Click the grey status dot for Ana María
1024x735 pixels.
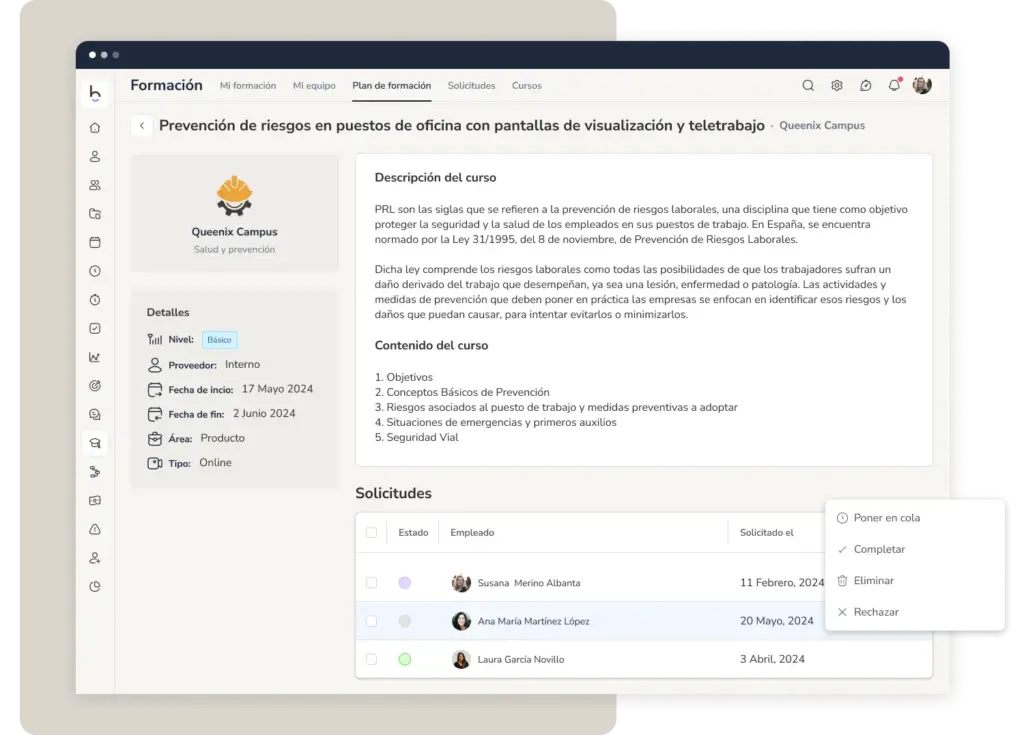click(405, 621)
